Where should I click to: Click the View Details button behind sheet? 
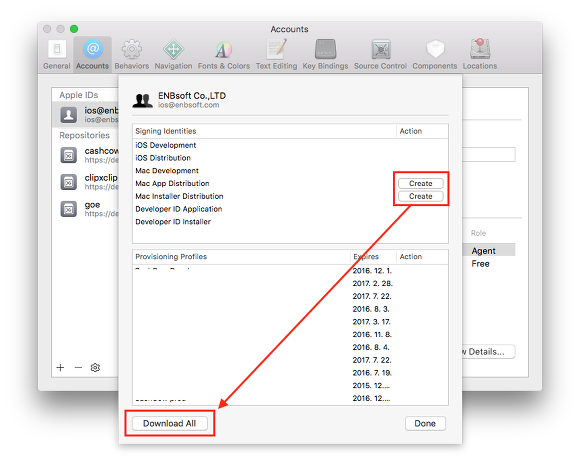click(488, 351)
